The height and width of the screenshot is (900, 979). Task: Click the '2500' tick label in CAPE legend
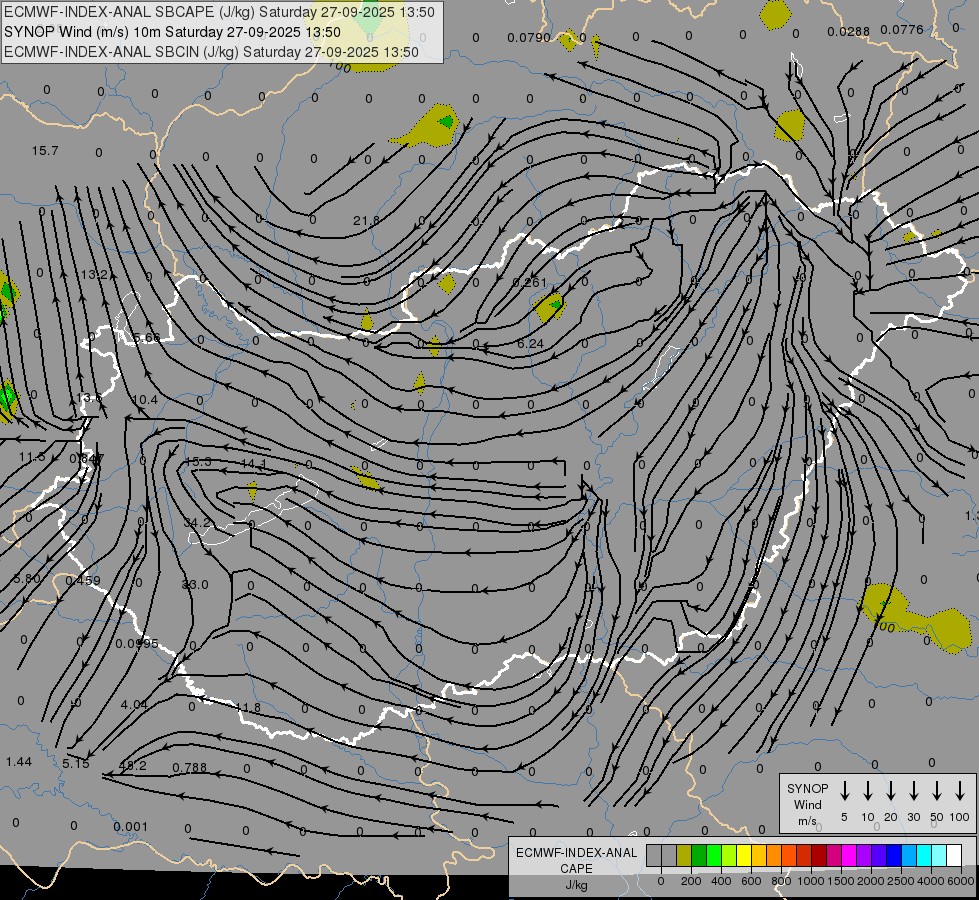(x=900, y=881)
